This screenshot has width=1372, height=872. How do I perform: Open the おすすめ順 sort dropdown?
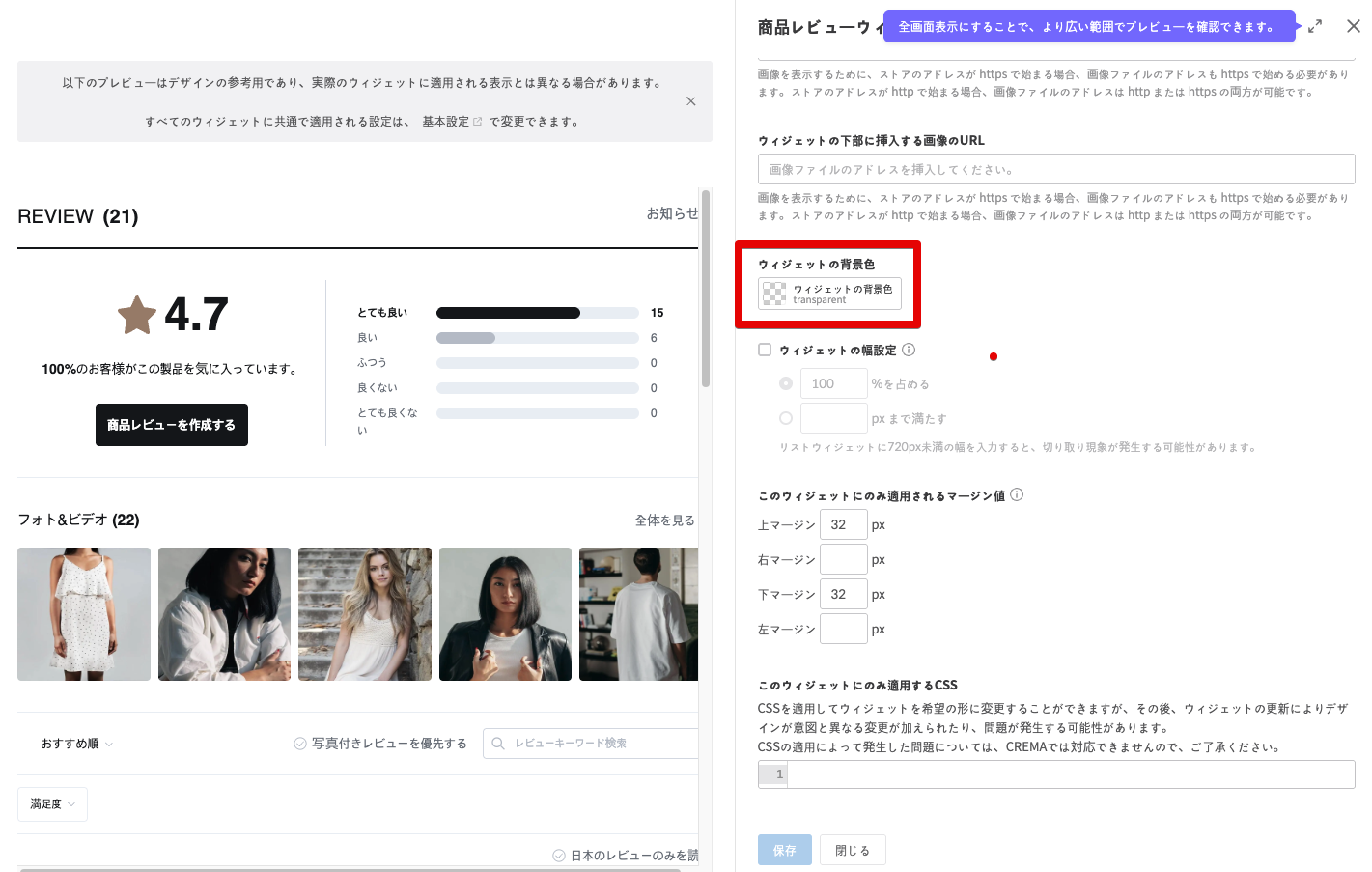coord(76,744)
